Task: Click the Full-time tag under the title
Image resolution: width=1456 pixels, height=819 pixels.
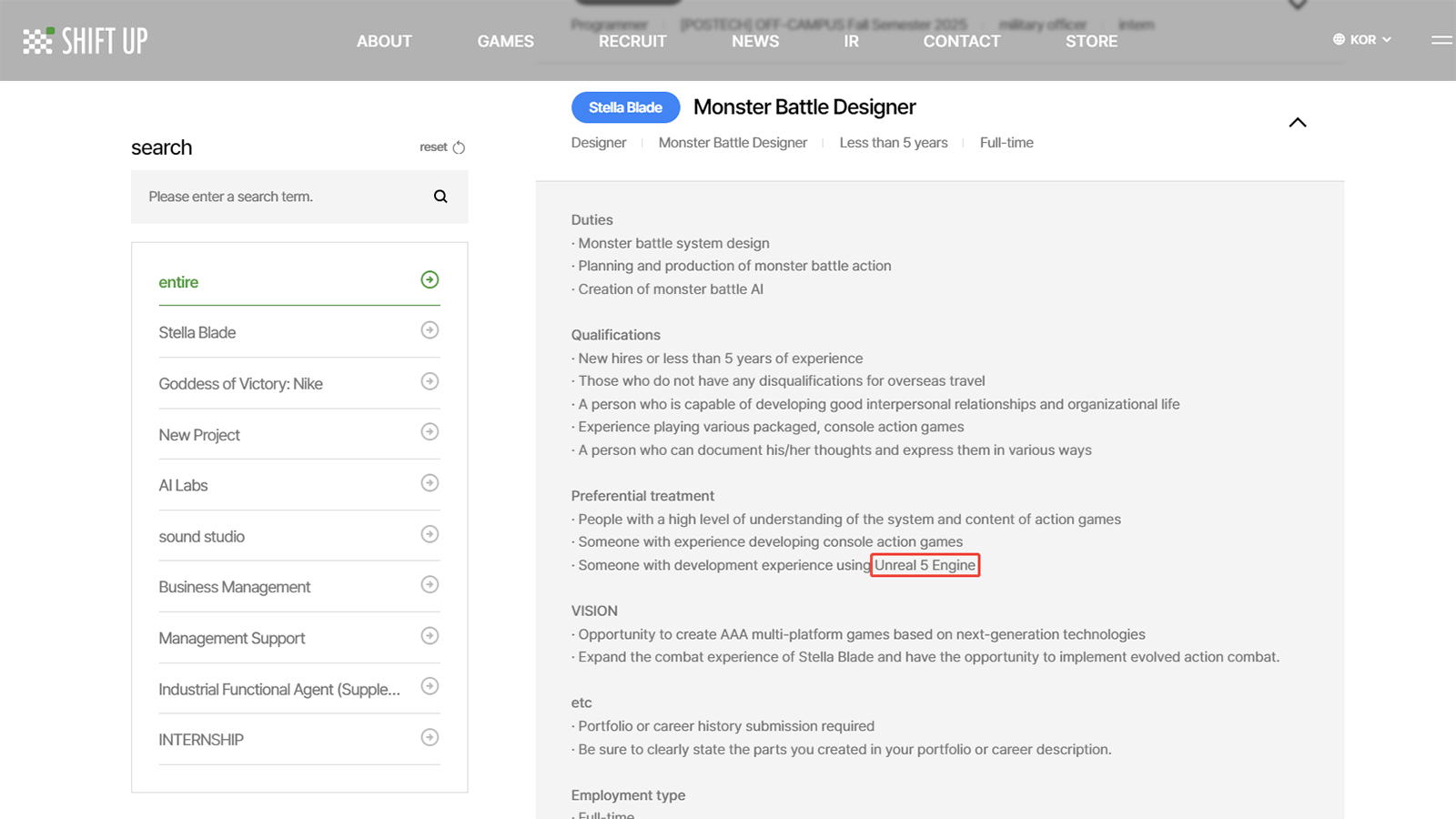Action: coord(1006,143)
